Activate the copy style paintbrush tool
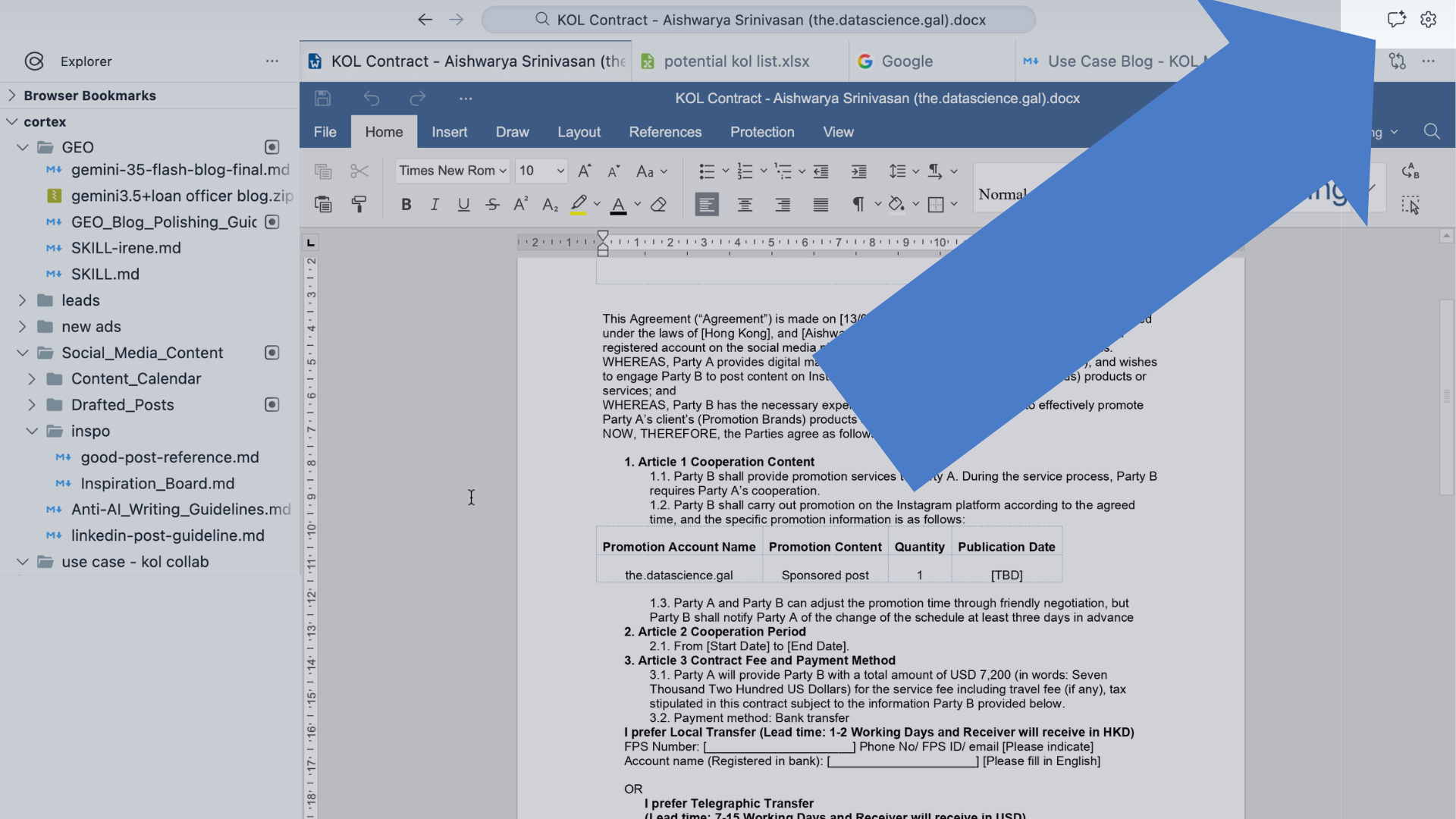 pyautogui.click(x=359, y=205)
